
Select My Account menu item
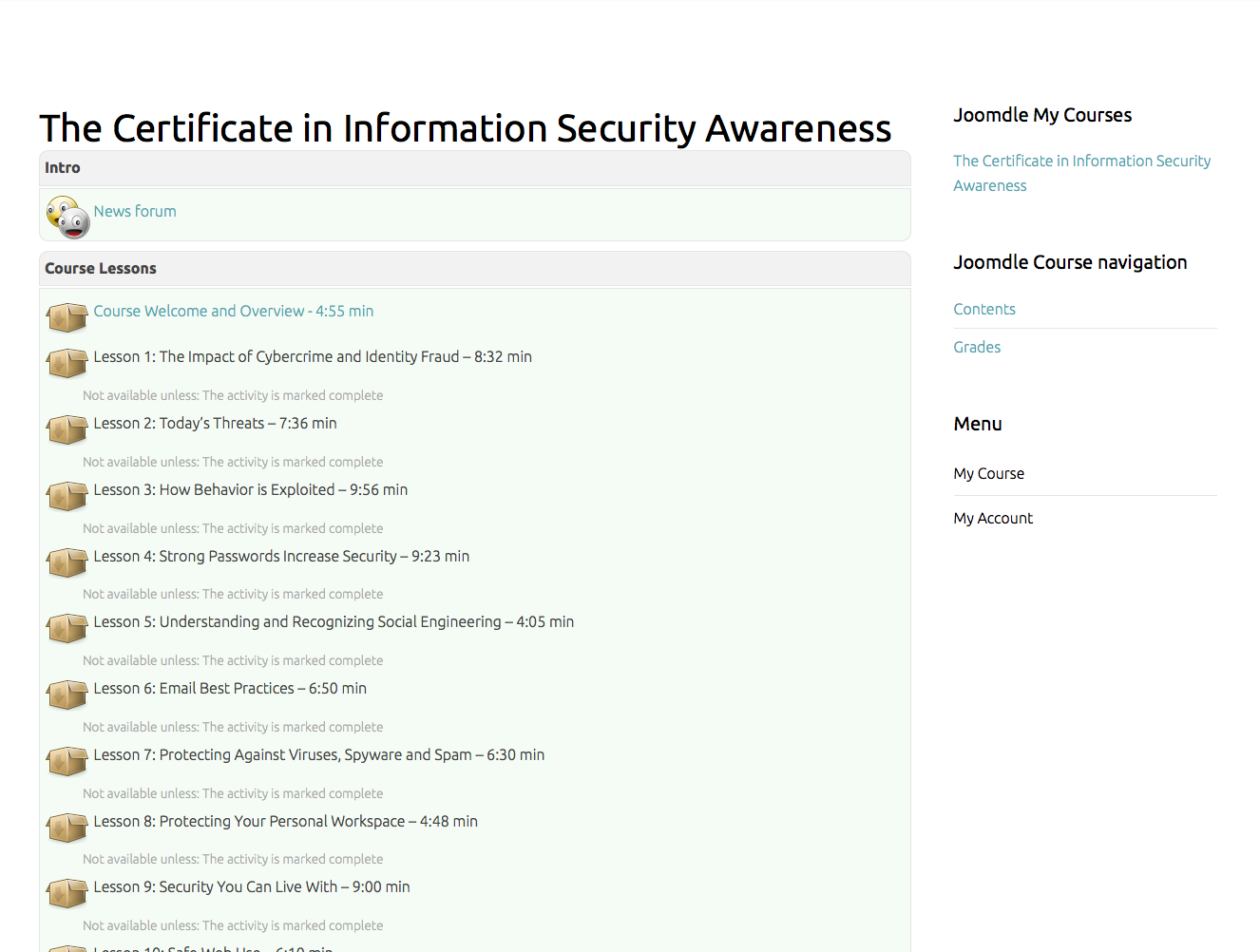click(x=993, y=518)
